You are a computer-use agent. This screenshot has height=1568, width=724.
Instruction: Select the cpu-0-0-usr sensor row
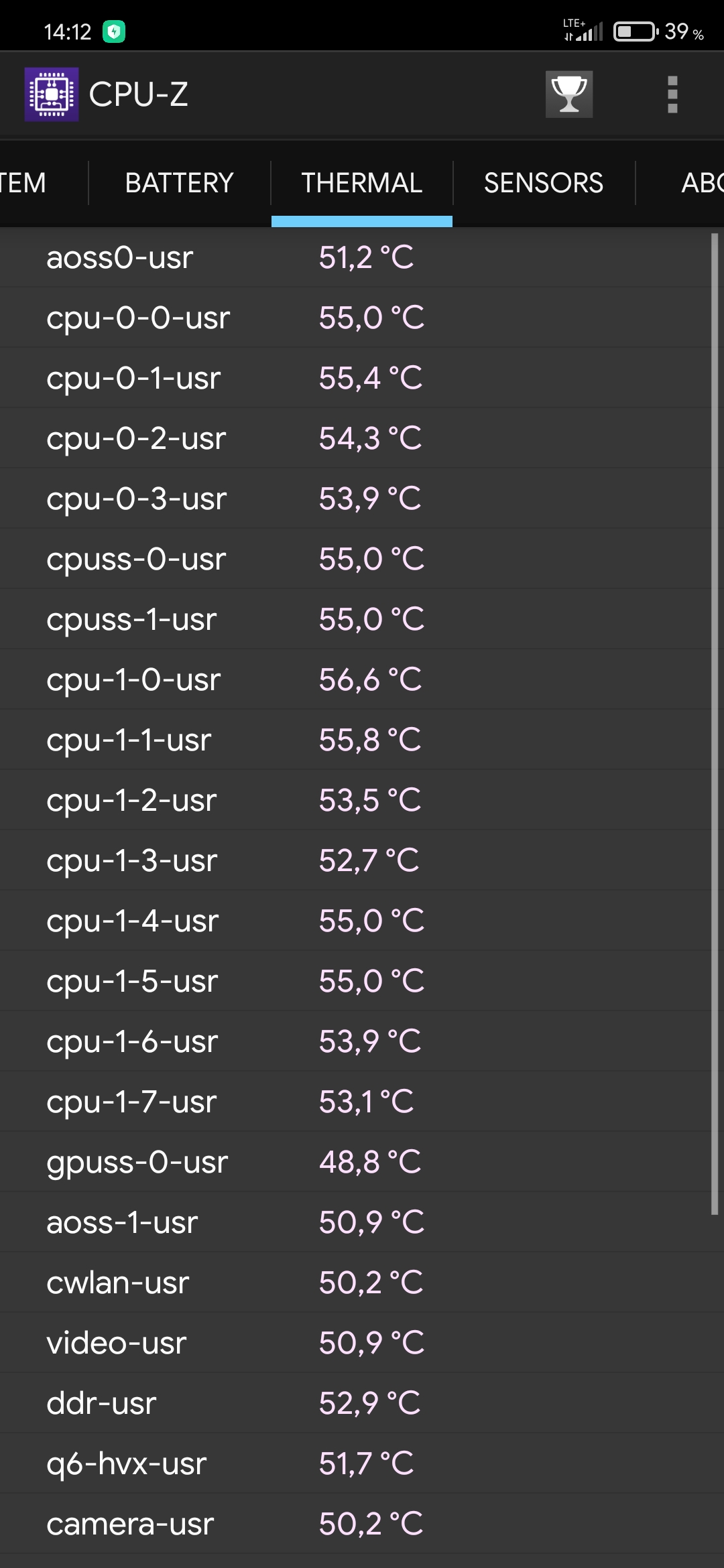point(355,318)
